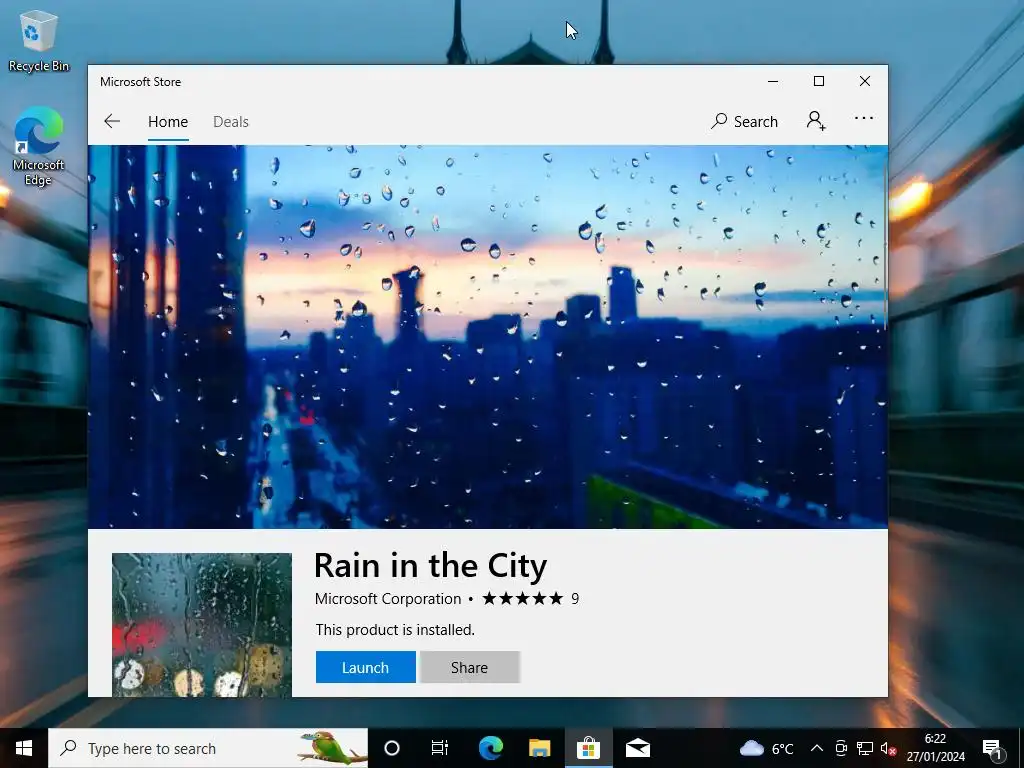Open the Rain in the City app thumbnail
Screen dimensions: 1024x768
click(202, 625)
